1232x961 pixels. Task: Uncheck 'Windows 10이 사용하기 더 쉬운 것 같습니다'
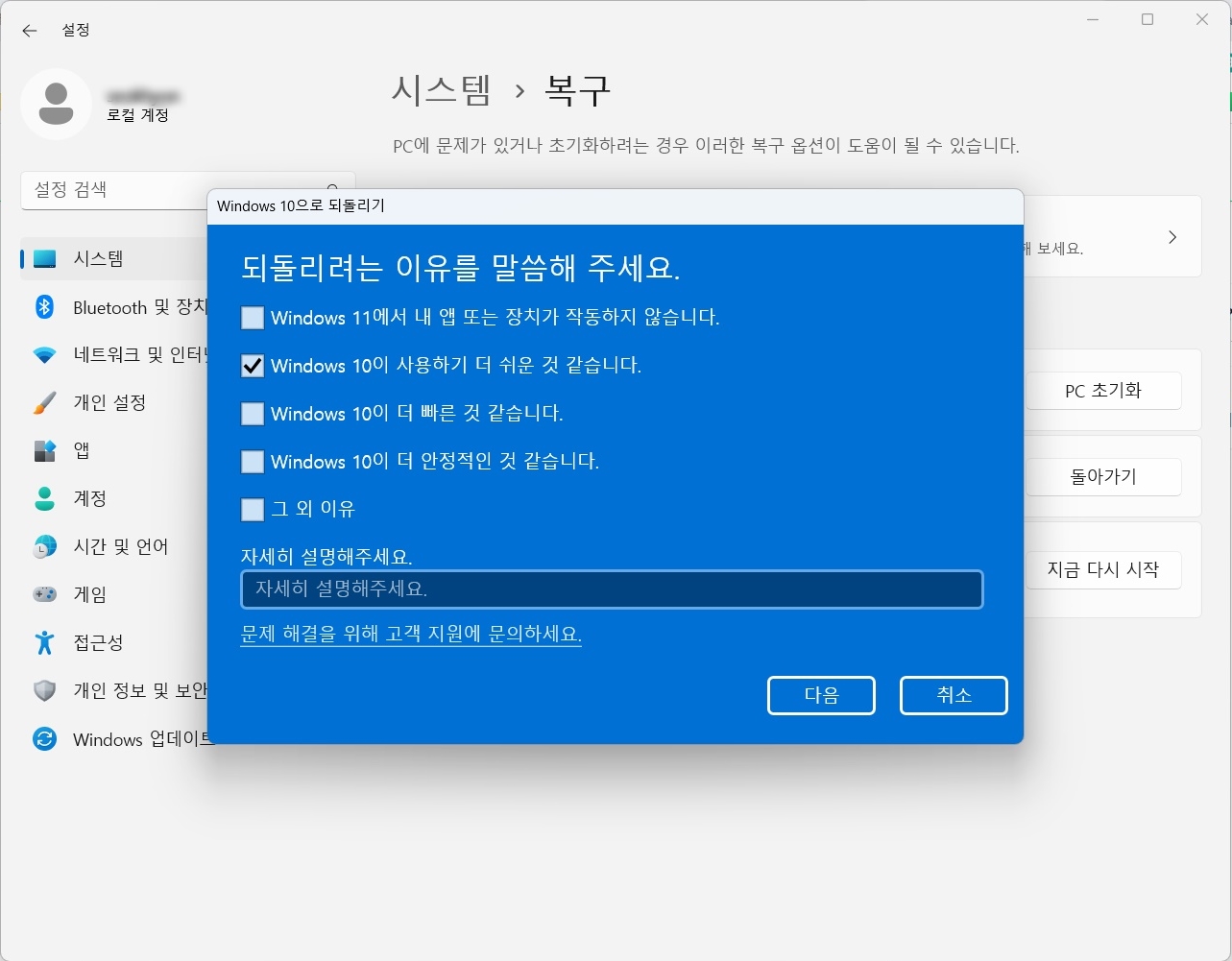click(x=253, y=366)
